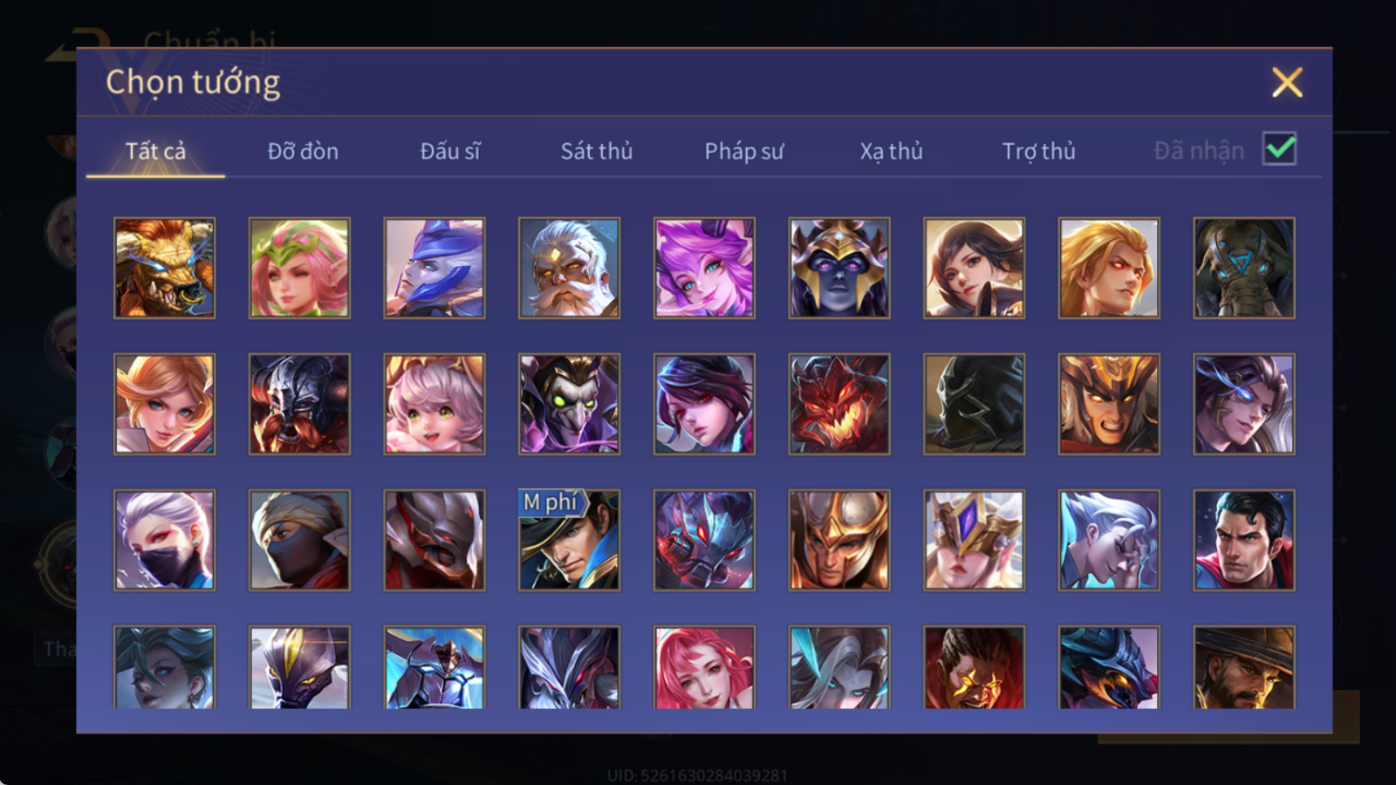Switch to the 'Đỡ đòn' tab
The height and width of the screenshot is (785, 1396).
[x=303, y=151]
